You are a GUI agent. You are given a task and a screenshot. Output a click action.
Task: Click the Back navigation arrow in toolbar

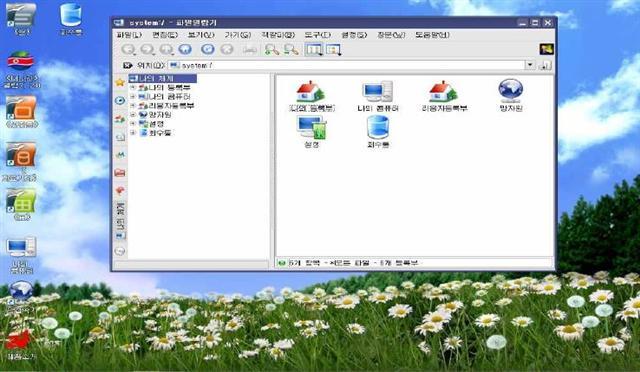pyautogui.click(x=128, y=50)
